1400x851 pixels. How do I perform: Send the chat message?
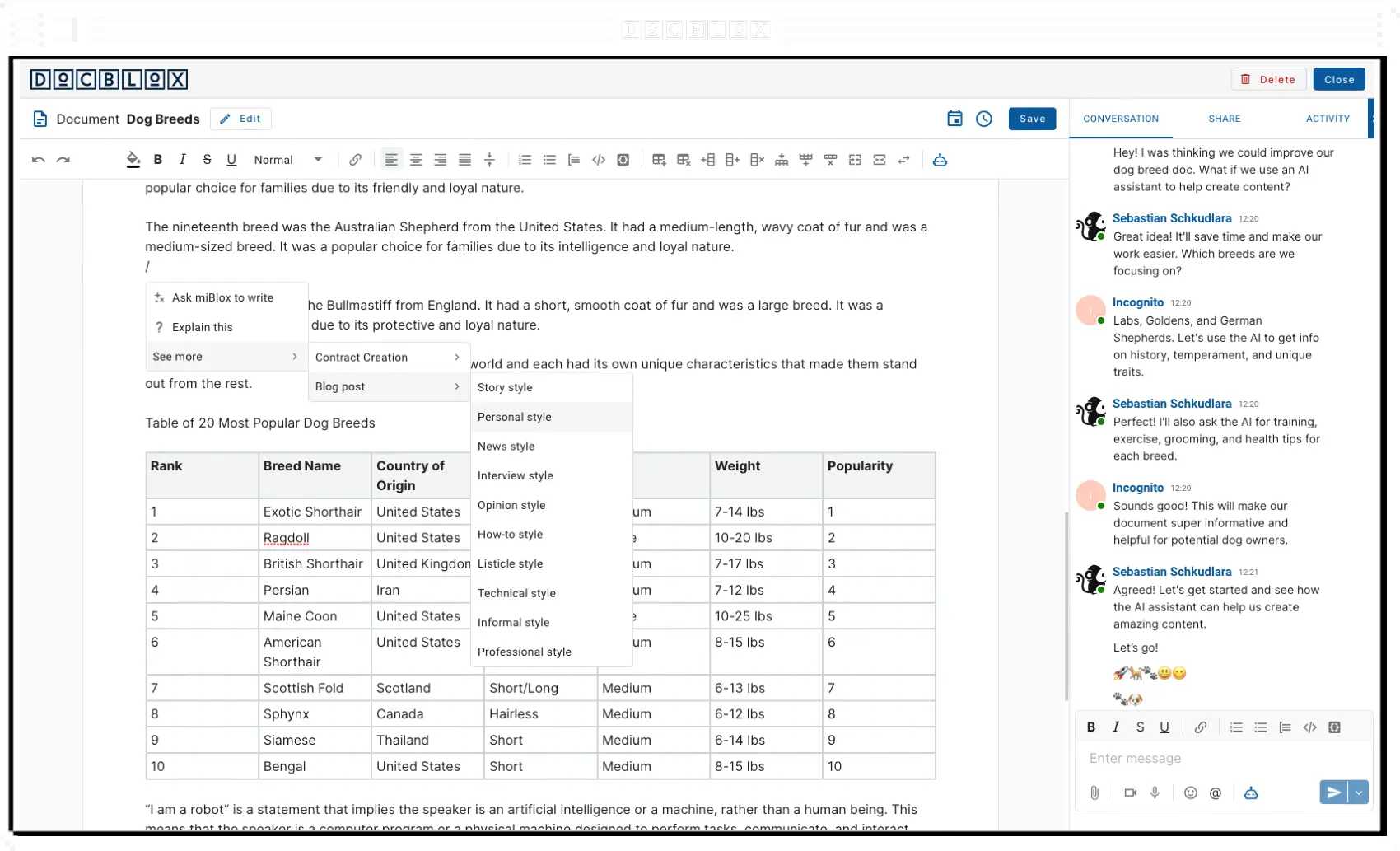(1333, 793)
